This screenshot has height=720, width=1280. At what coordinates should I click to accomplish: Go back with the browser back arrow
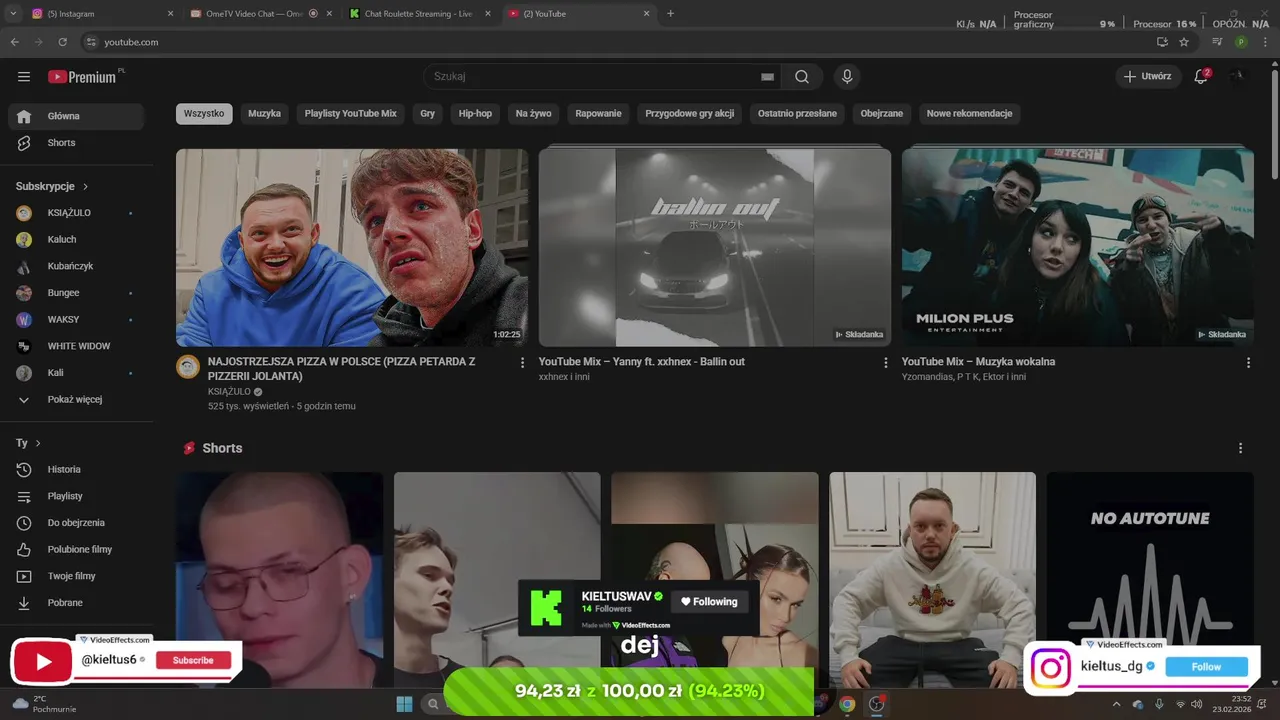(15, 42)
